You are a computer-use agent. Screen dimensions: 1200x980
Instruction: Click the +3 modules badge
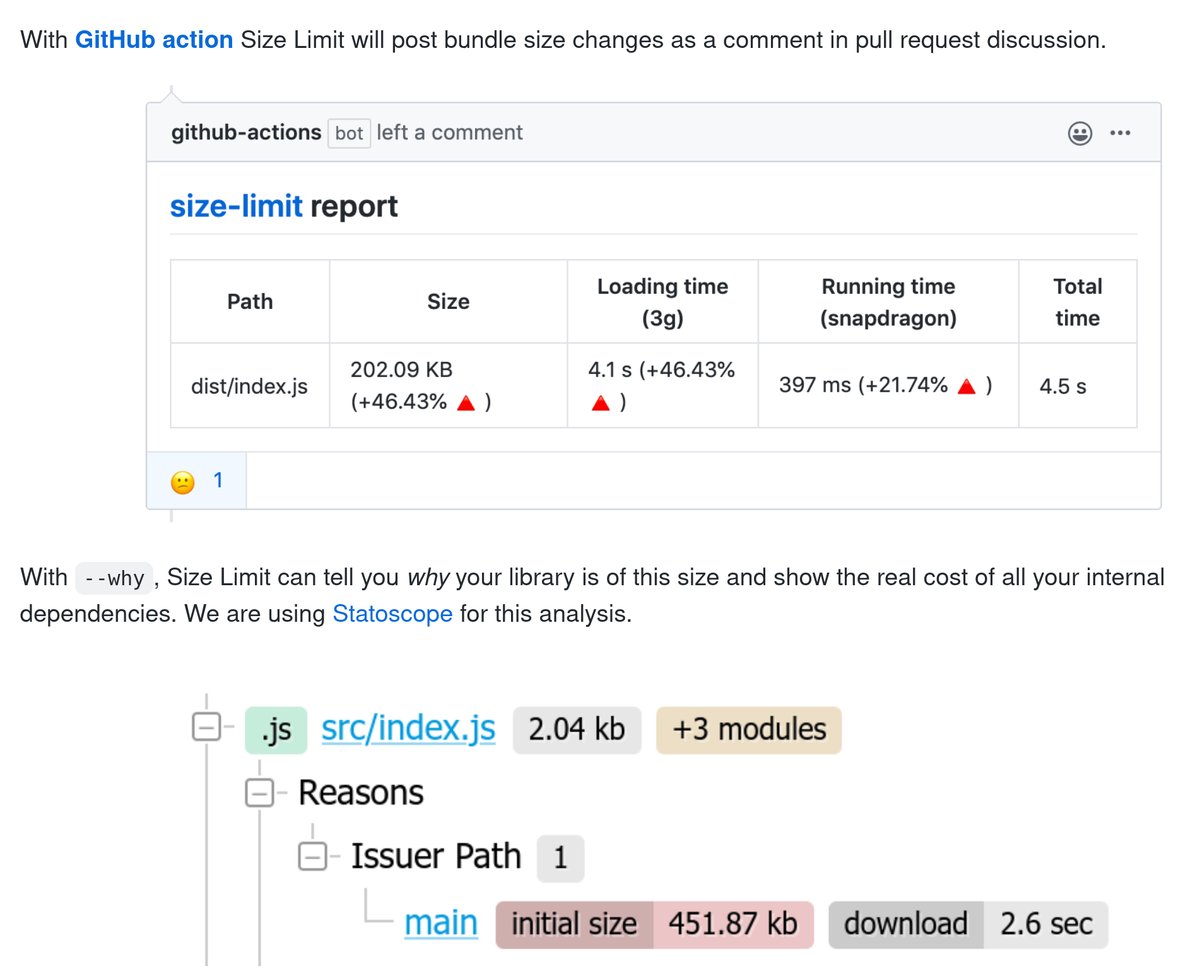pyautogui.click(x=748, y=729)
